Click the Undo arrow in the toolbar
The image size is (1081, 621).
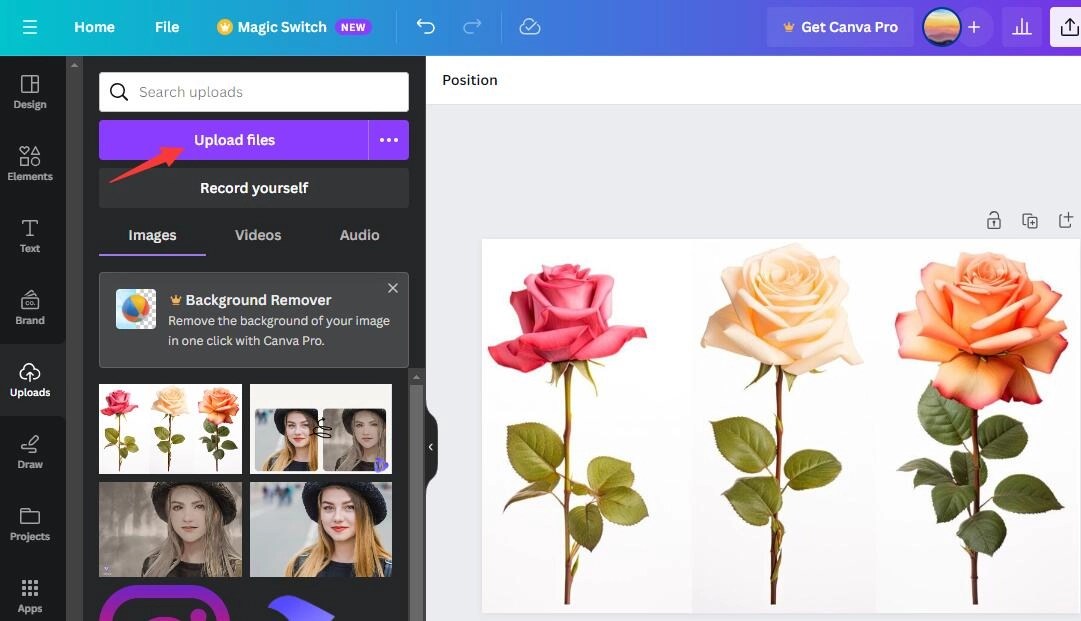coord(425,27)
